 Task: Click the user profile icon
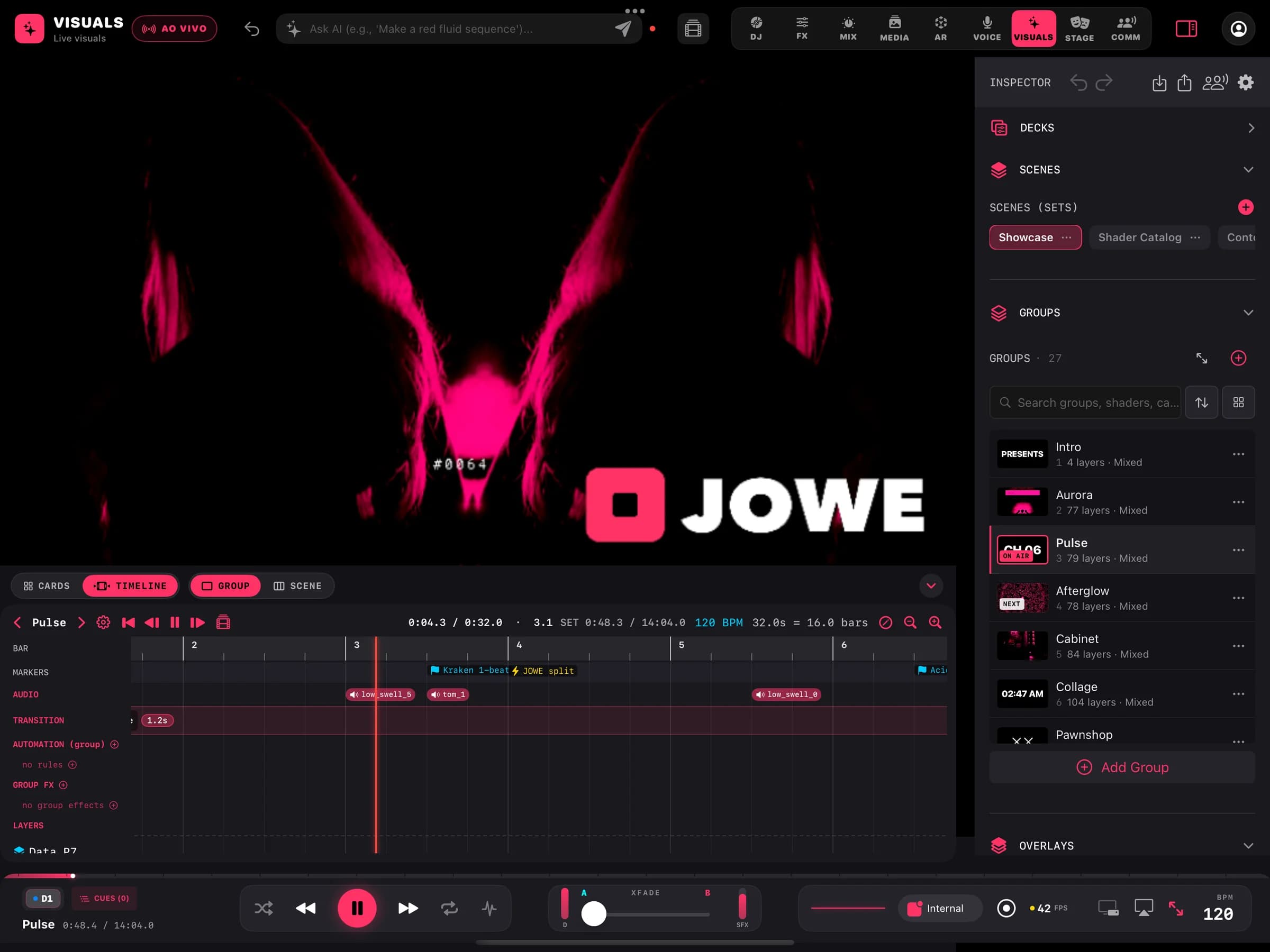click(1238, 28)
